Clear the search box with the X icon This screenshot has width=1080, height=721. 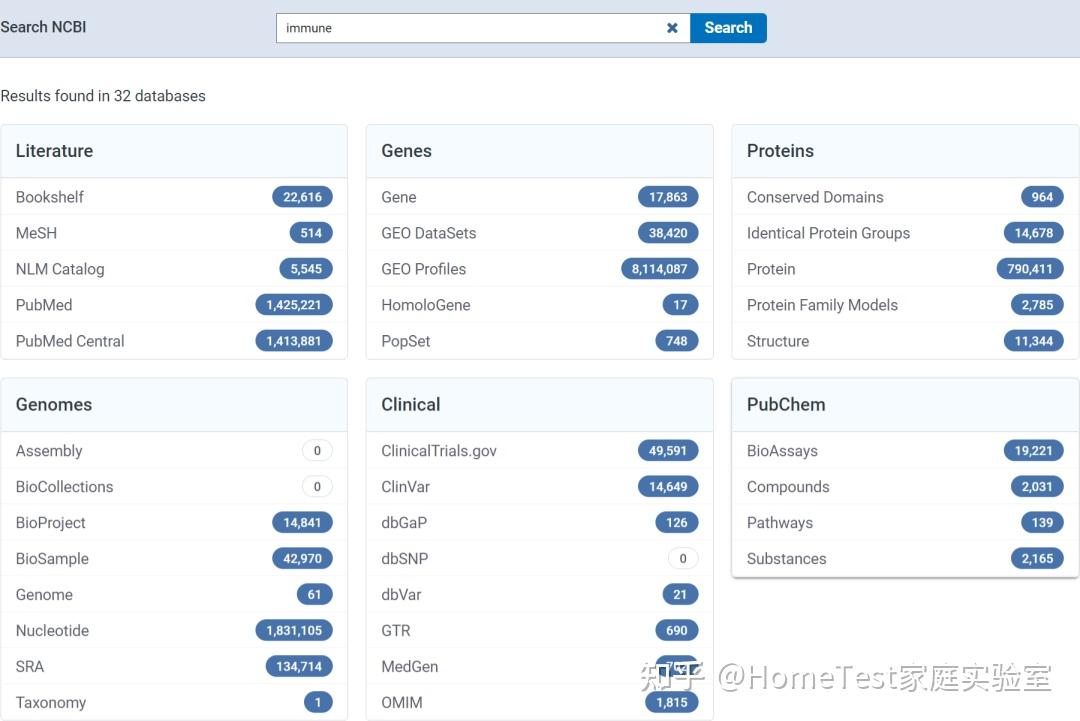coord(672,28)
